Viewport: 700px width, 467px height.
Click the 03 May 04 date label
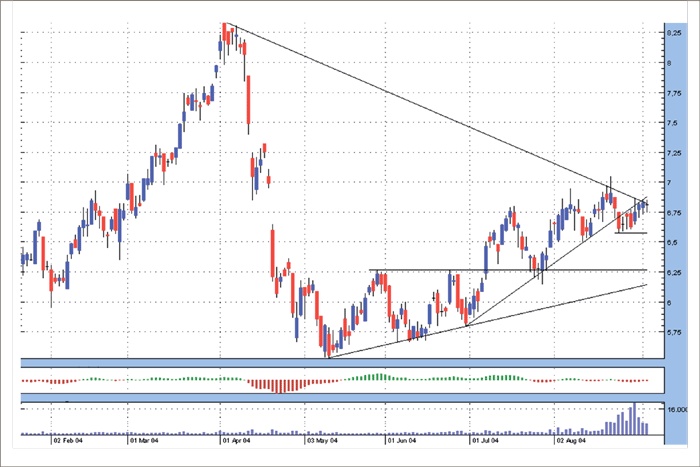pyautogui.click(x=318, y=438)
